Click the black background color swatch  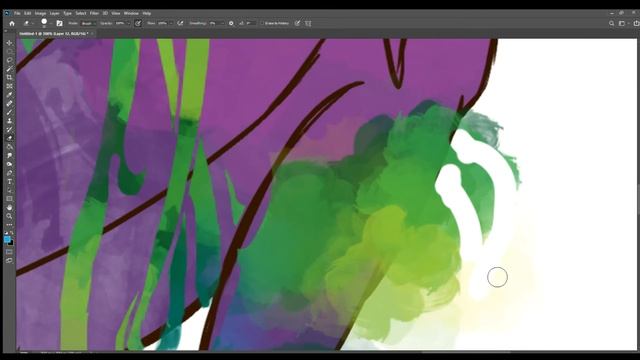(x=11, y=243)
